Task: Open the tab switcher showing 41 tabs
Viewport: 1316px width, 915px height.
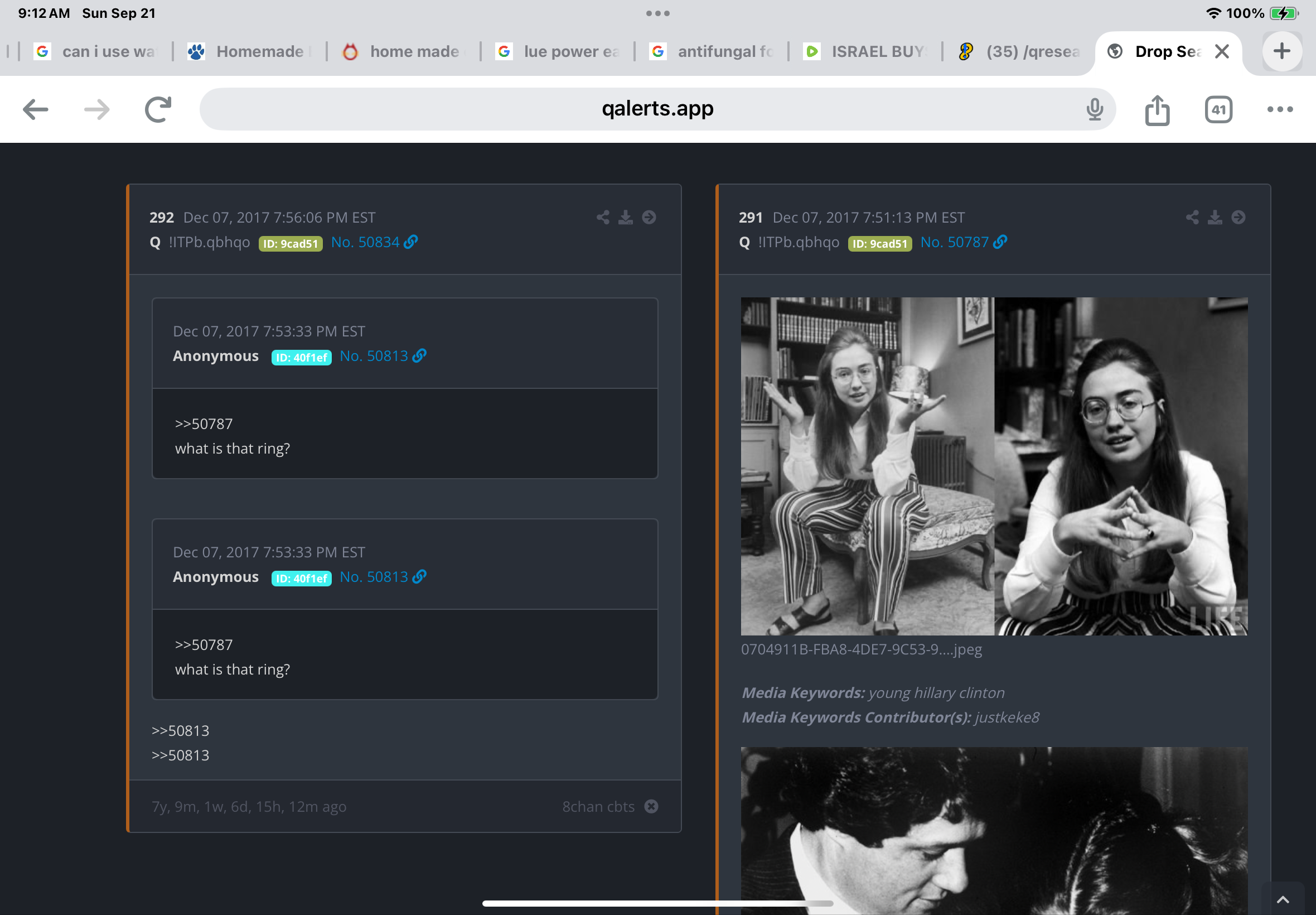Action: click(1218, 109)
